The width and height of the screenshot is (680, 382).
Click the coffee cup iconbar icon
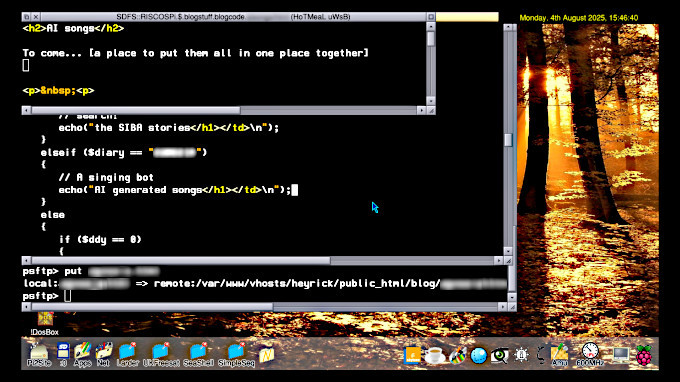click(x=434, y=356)
